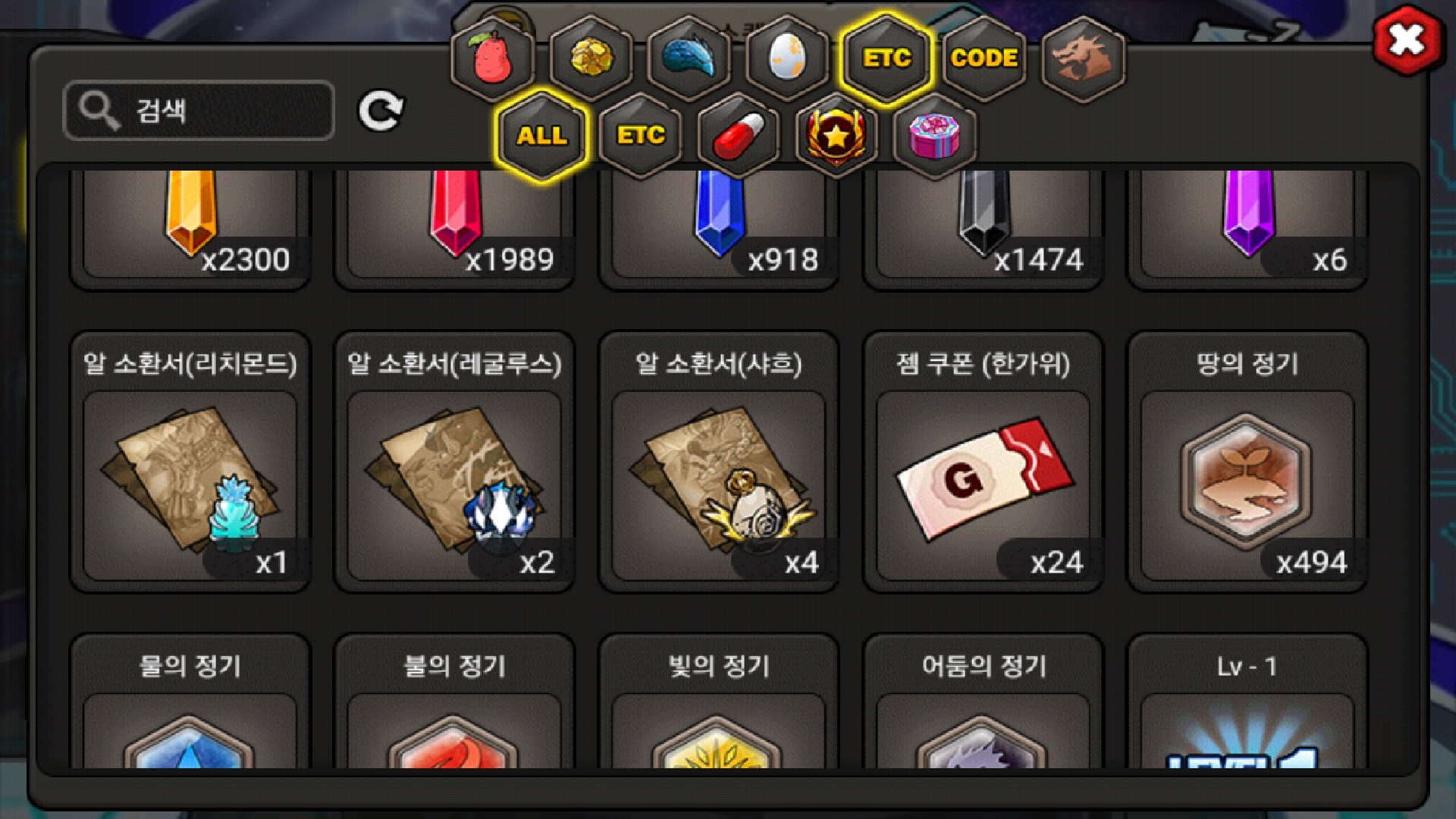The width and height of the screenshot is (1456, 819).
Task: Select the 땅의 정기 item x494
Action: [x=1247, y=462]
